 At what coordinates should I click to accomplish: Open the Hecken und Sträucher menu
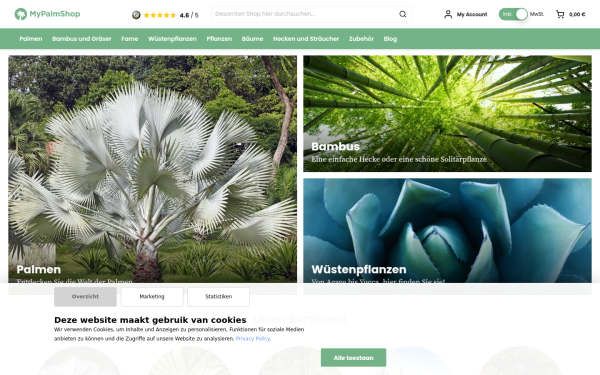[x=306, y=39]
